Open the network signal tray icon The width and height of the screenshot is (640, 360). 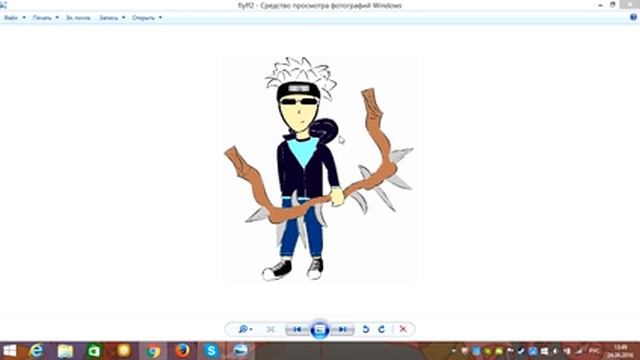point(579,351)
